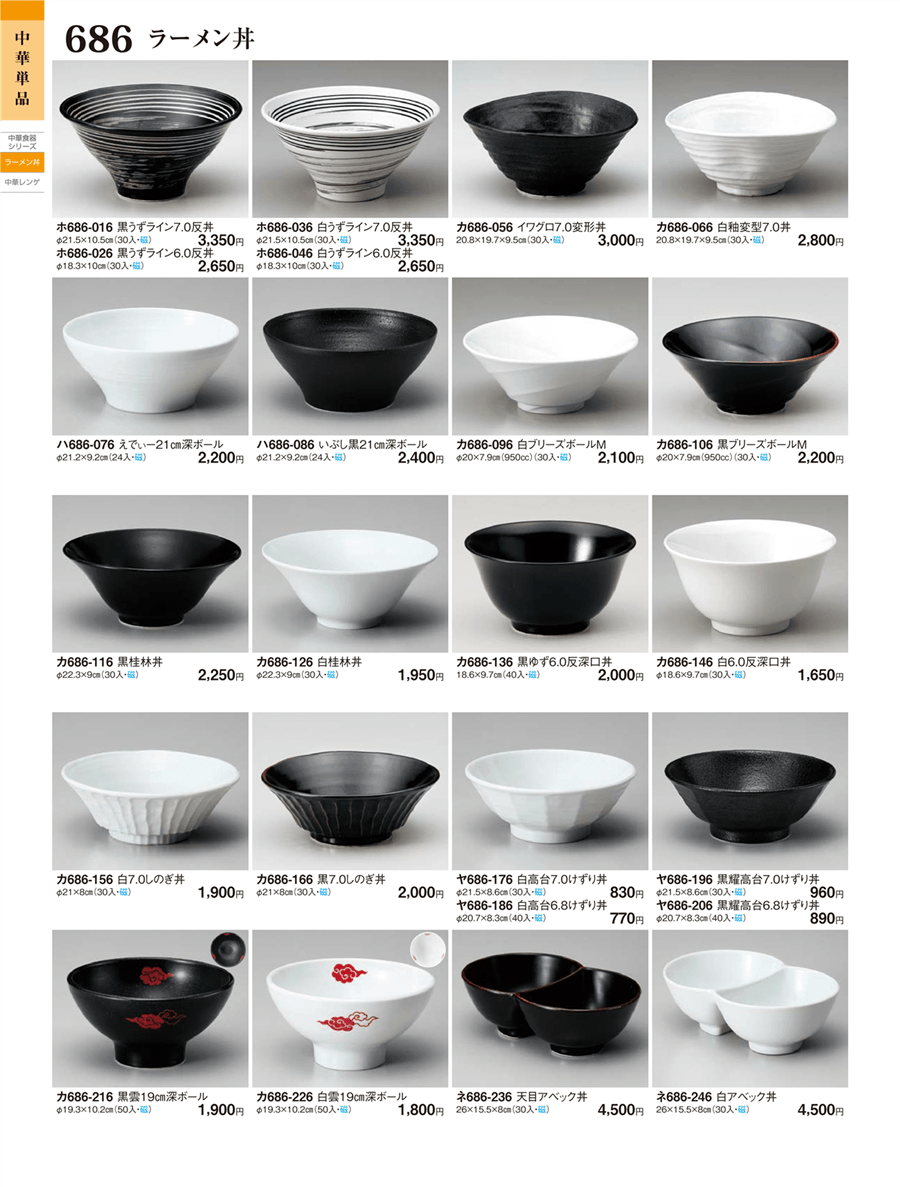Image resolution: width=900 pixels, height=1187 pixels.
Task: Click the 白アベック丼 twin bowl image
Action: point(750,1008)
